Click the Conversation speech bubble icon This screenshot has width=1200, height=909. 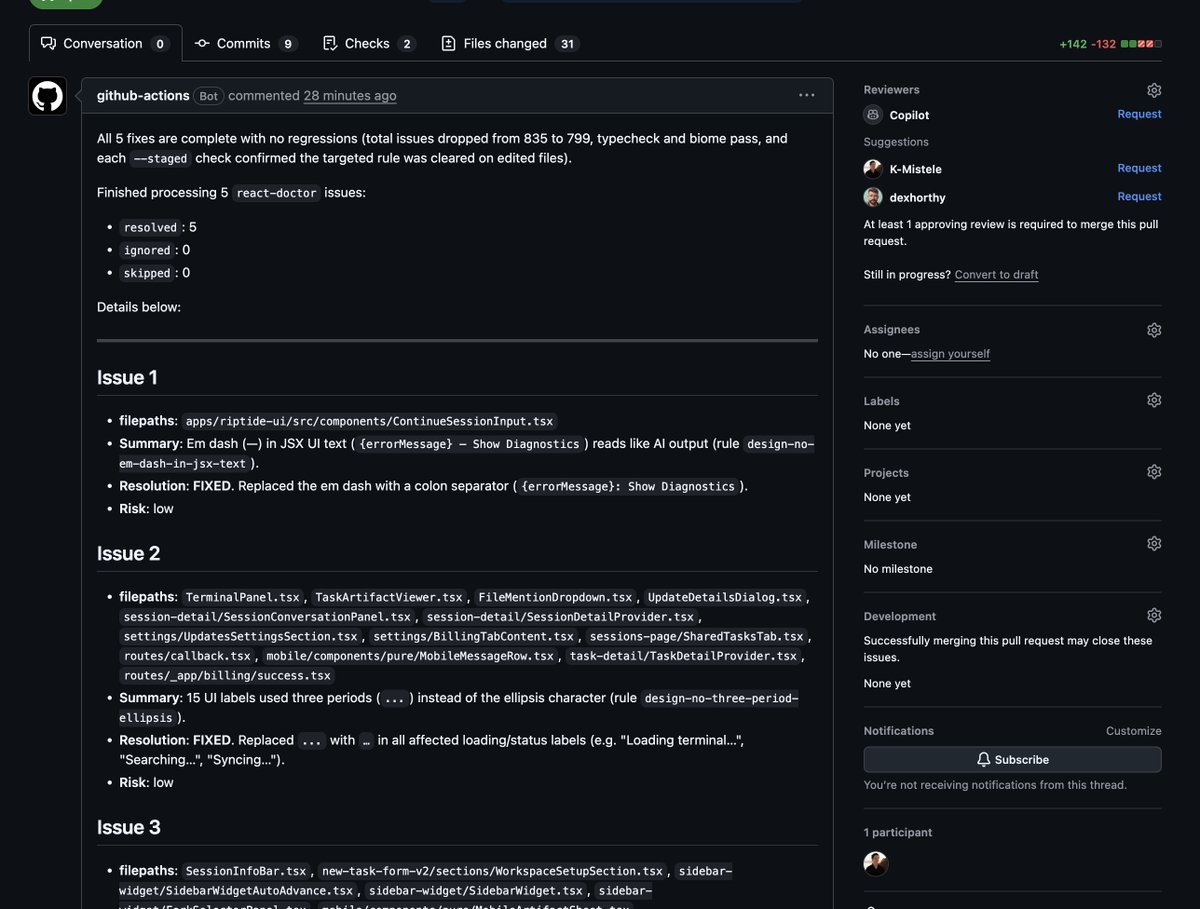pos(48,43)
